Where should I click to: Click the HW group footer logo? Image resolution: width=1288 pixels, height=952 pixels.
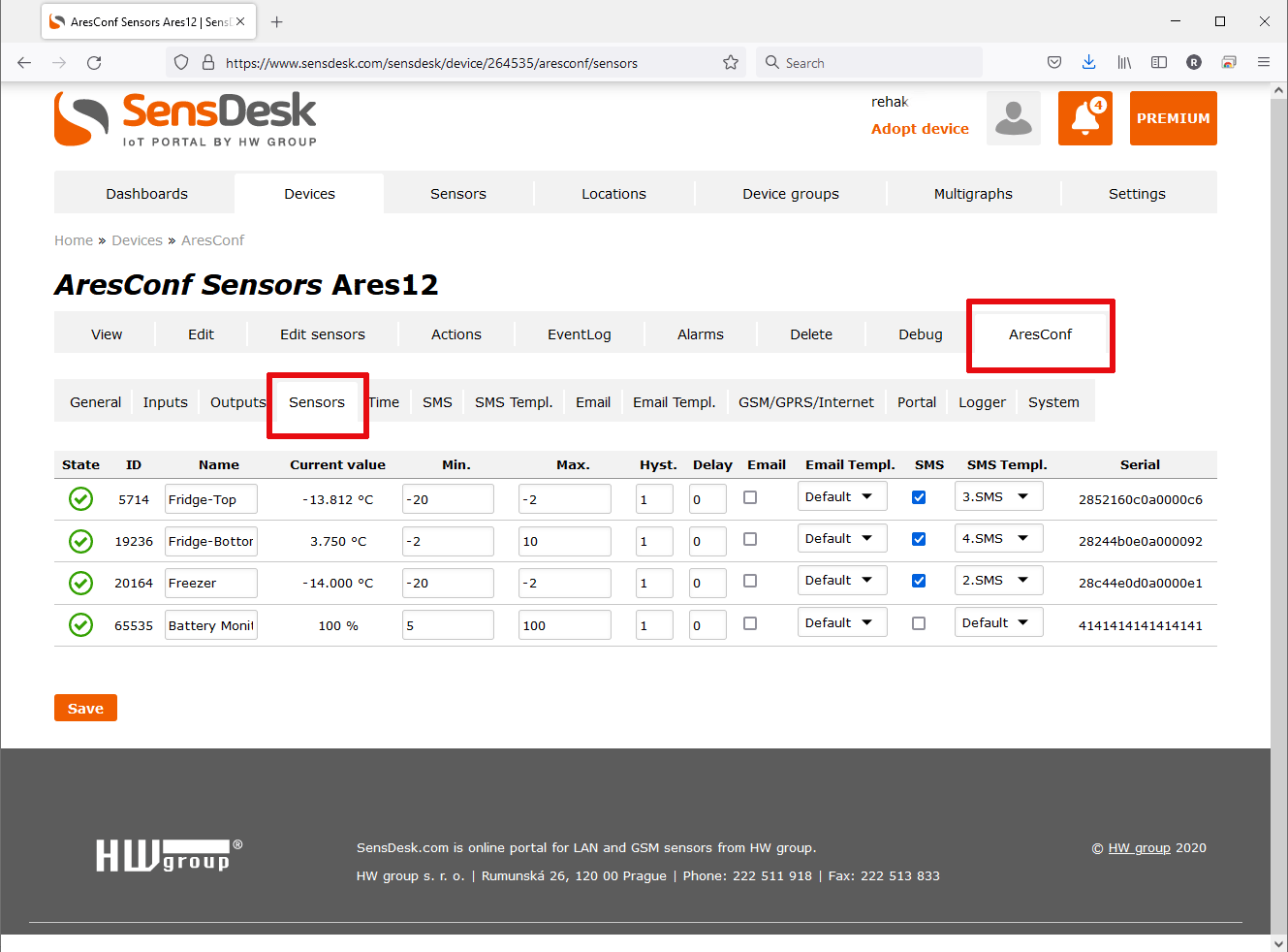tap(169, 855)
